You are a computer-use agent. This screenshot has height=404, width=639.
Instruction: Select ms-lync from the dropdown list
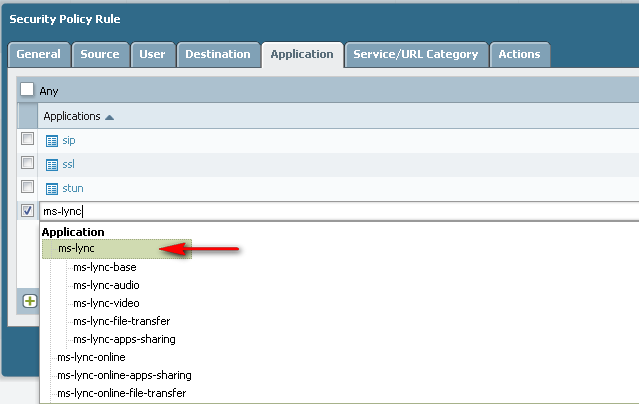click(x=117, y=249)
